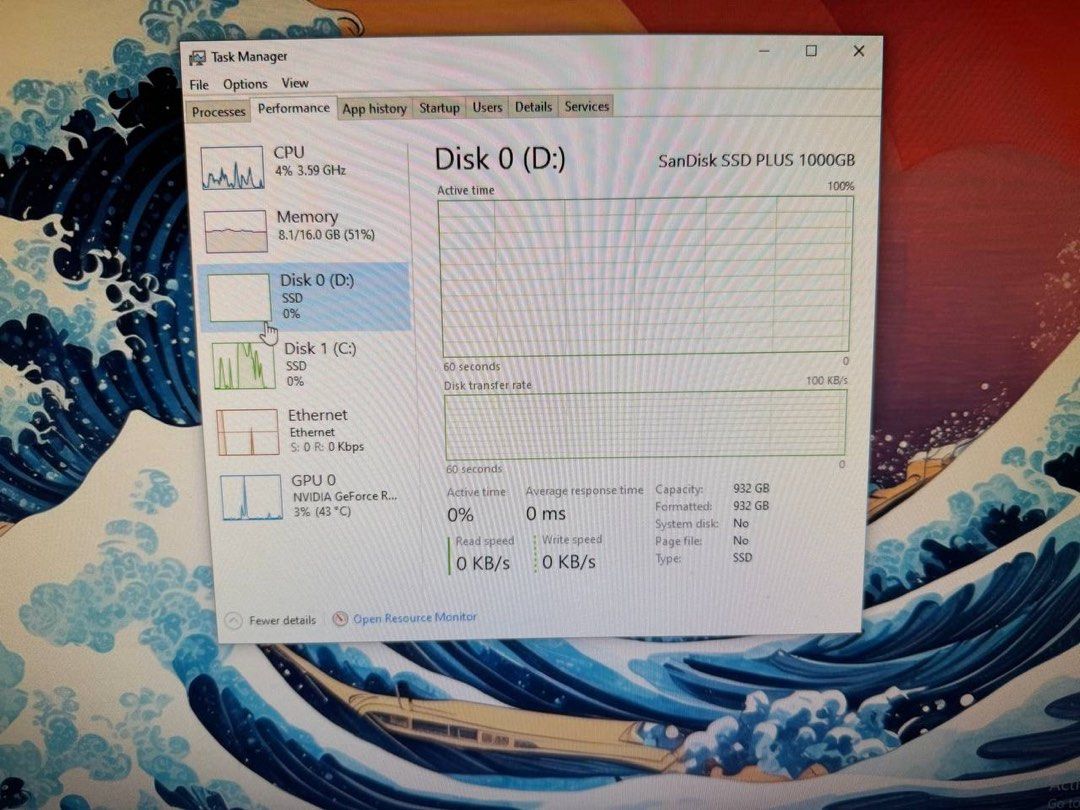Click the Active time 0% value

460,515
